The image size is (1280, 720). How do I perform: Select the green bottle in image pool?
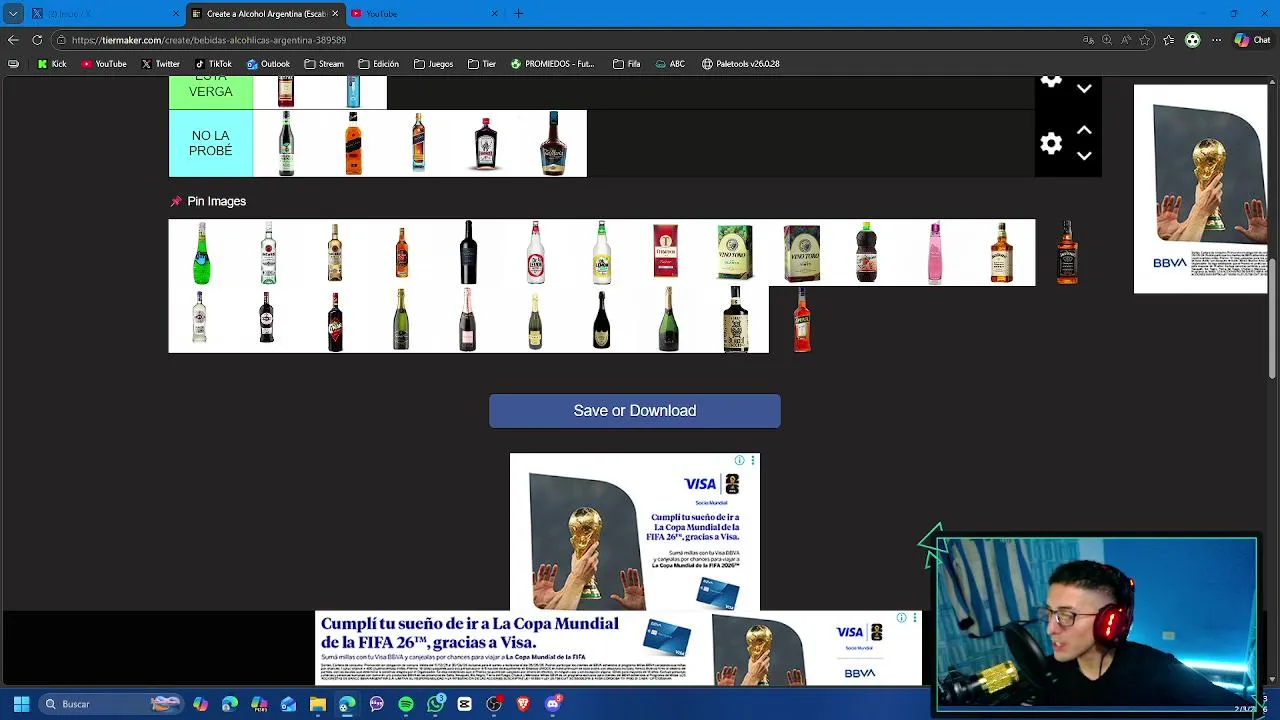coord(202,253)
